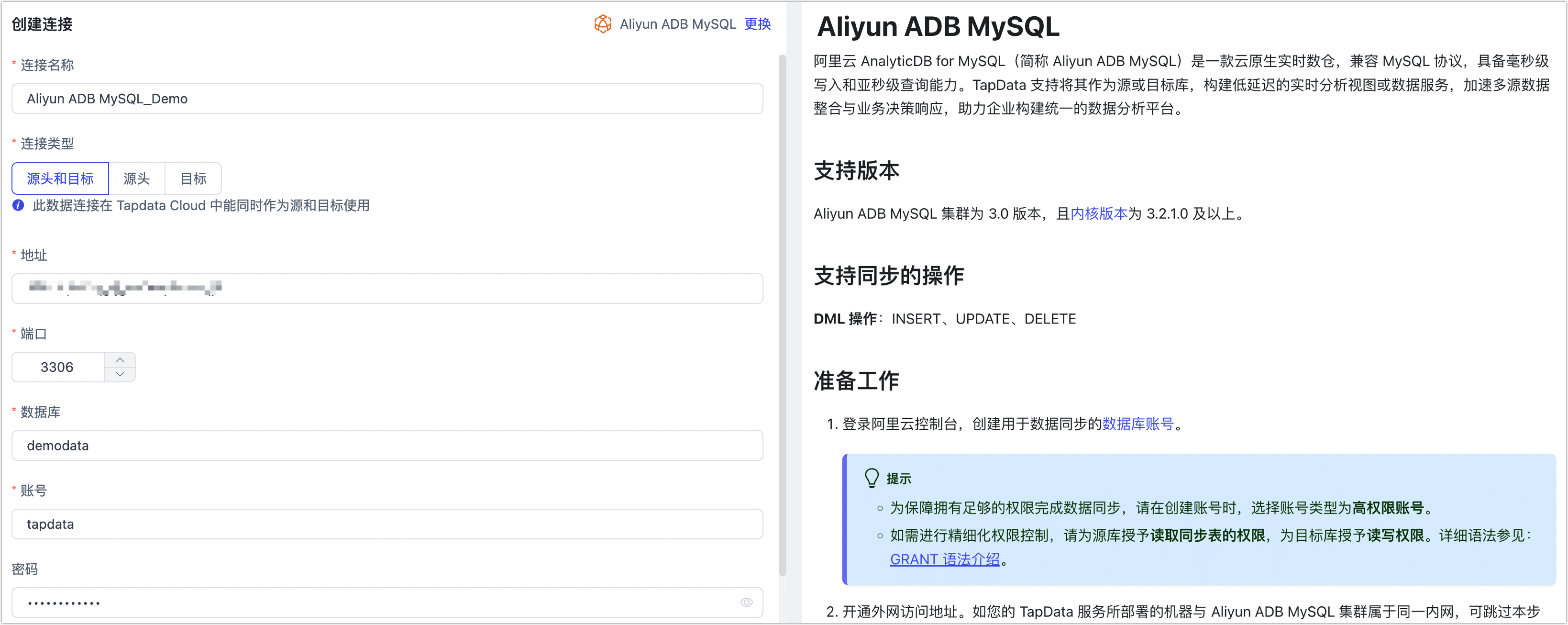Screen dimensions: 1568x625
Task: Click the lightbulb tip icon
Action: coord(872,478)
